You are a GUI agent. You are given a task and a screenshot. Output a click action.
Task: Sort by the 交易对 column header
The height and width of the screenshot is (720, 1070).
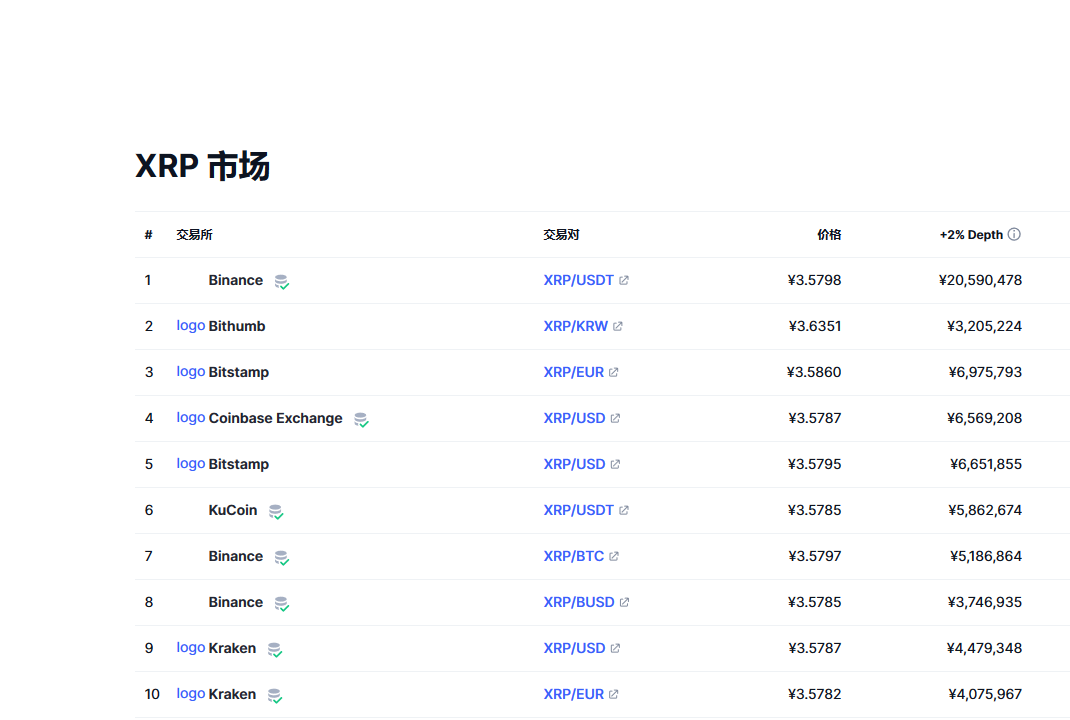tap(561, 235)
